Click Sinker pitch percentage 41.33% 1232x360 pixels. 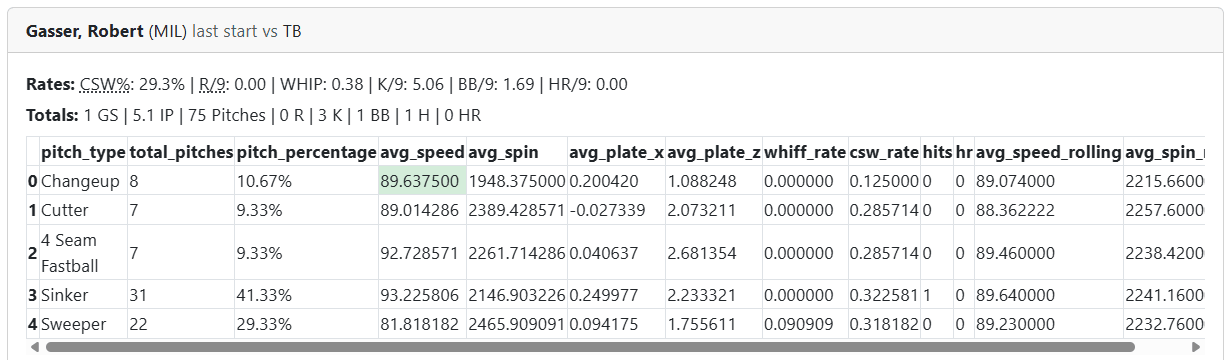tap(306, 295)
